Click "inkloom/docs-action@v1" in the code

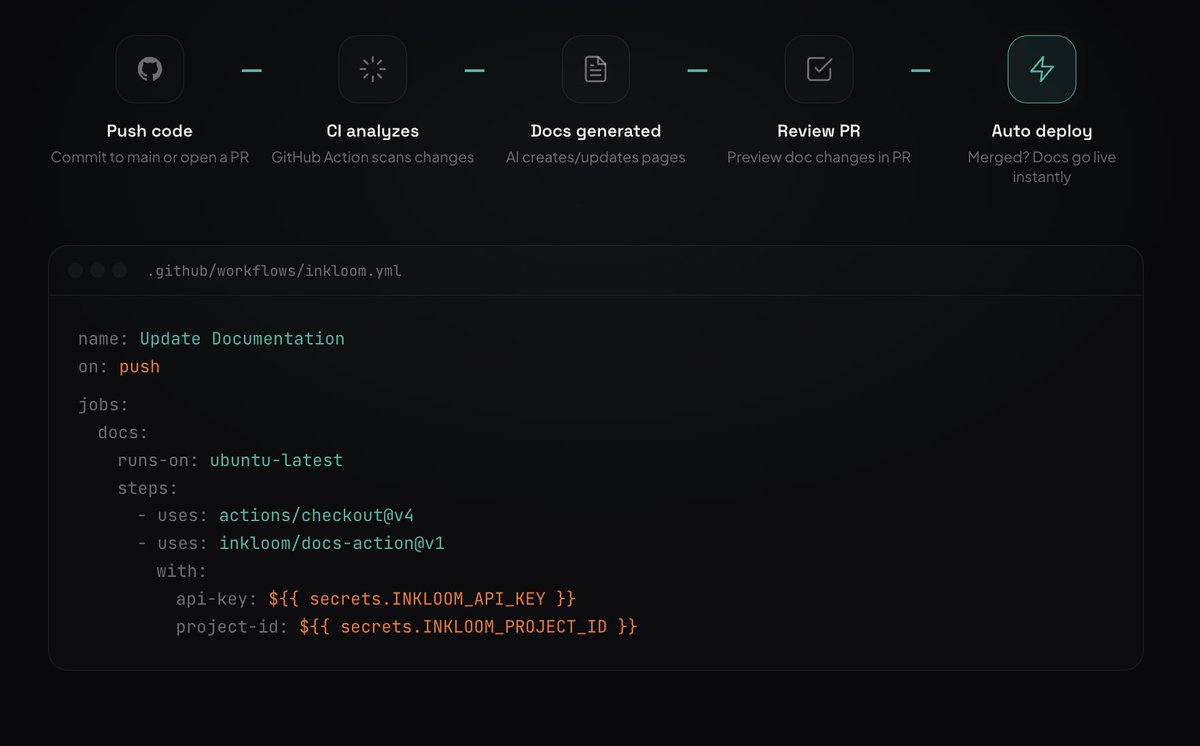pyautogui.click(x=332, y=543)
